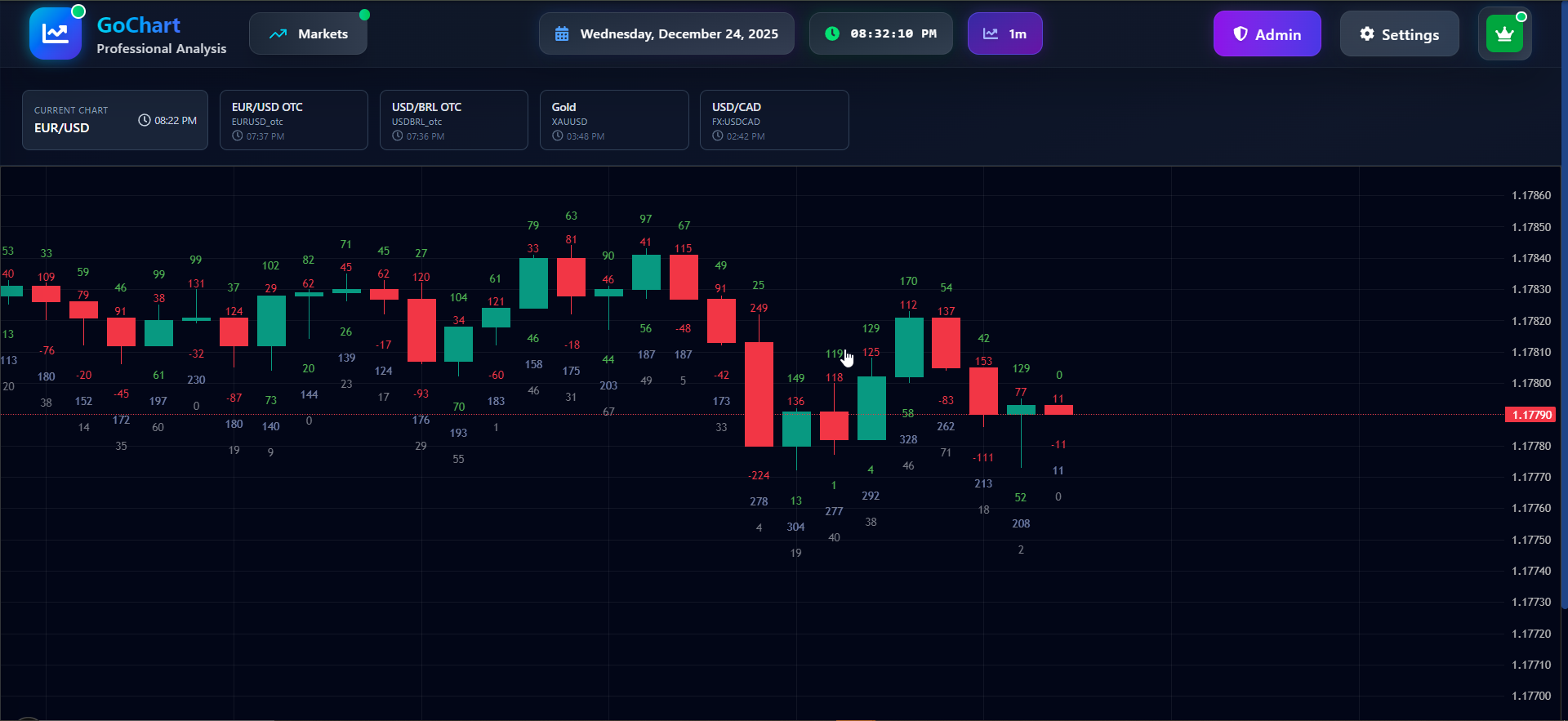Click the trending arrow icon in Markets
Screen dimensions: 1568x721
point(278,33)
